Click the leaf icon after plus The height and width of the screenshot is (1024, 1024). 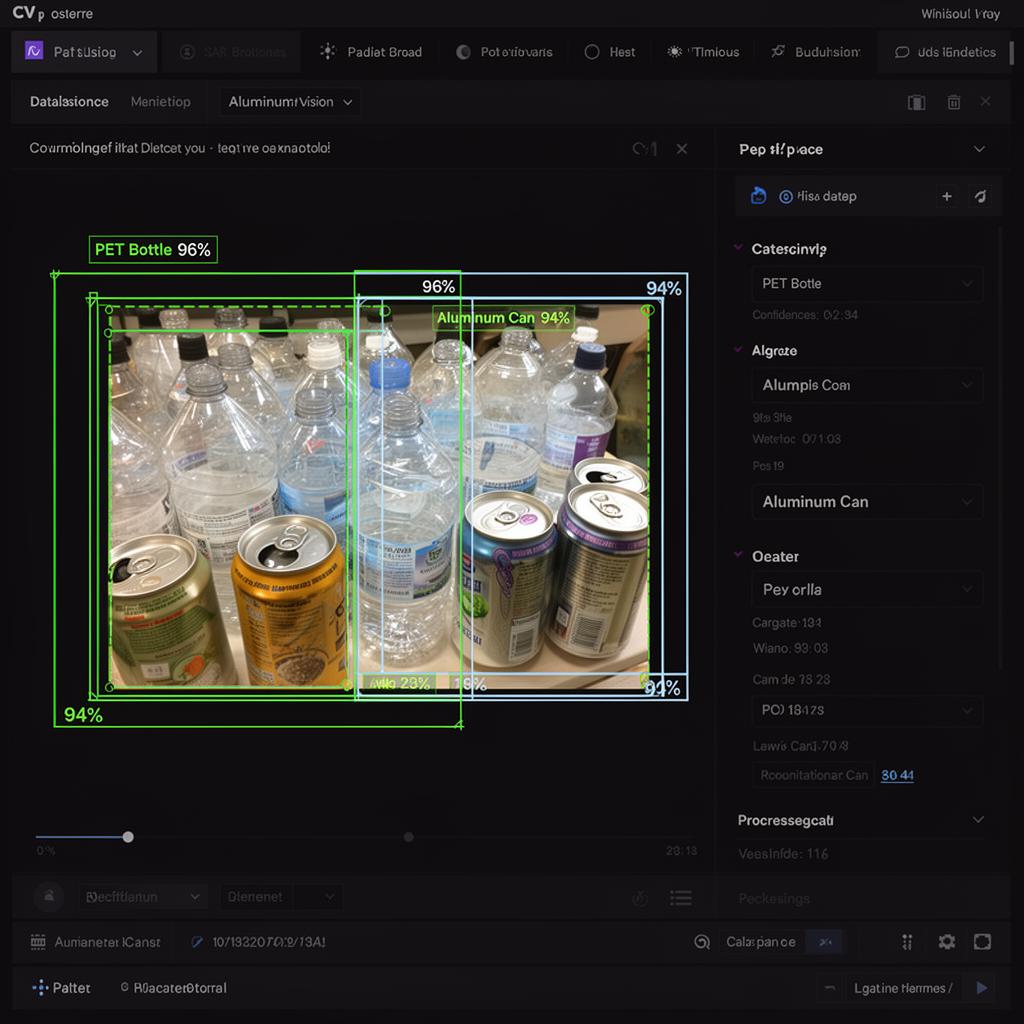[x=981, y=196]
